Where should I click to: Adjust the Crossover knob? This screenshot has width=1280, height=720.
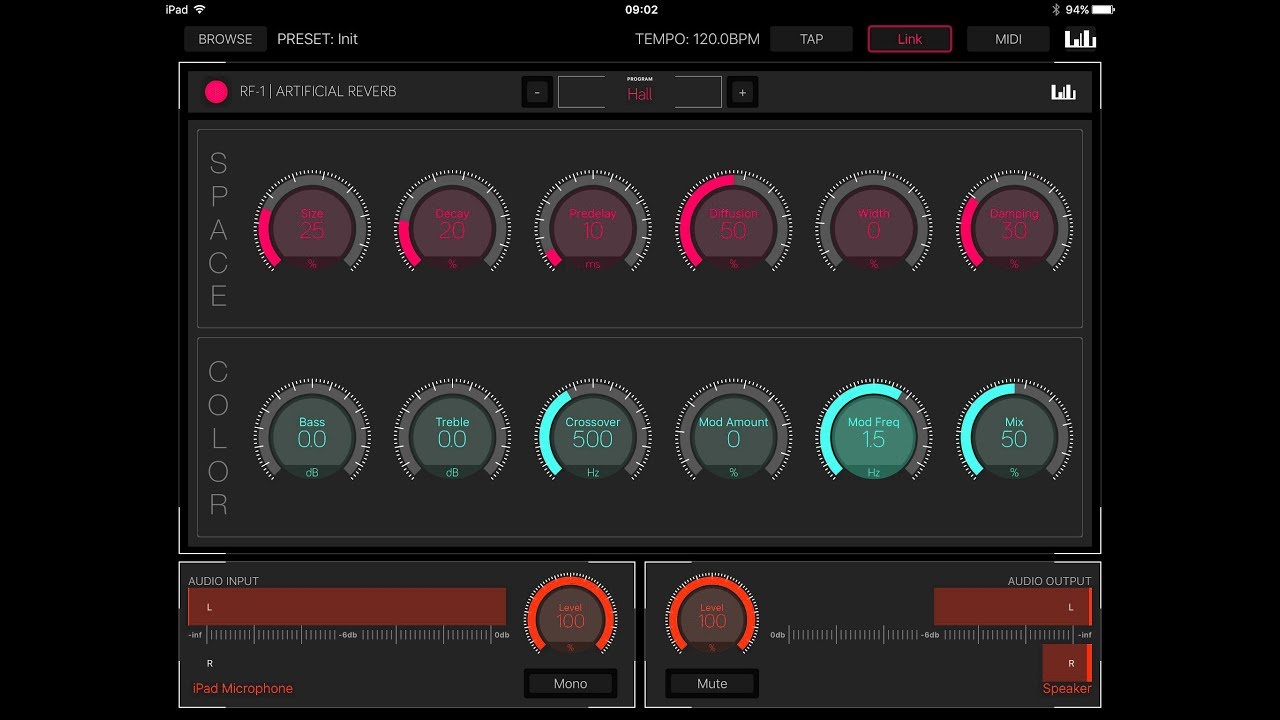pyautogui.click(x=593, y=437)
